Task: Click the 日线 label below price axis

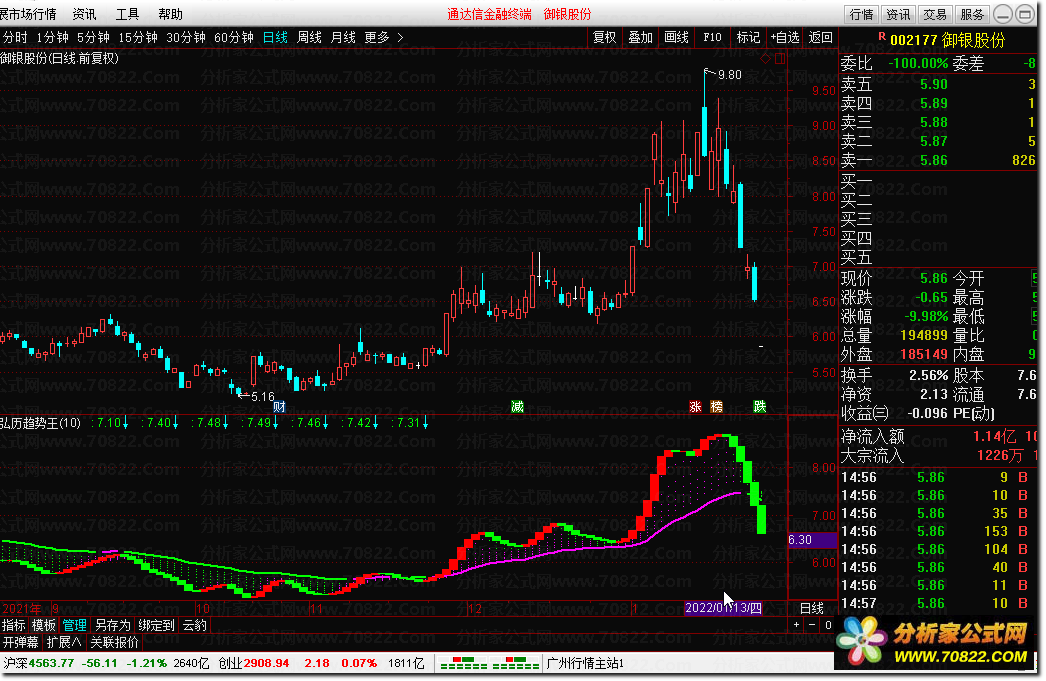Action: (812, 608)
